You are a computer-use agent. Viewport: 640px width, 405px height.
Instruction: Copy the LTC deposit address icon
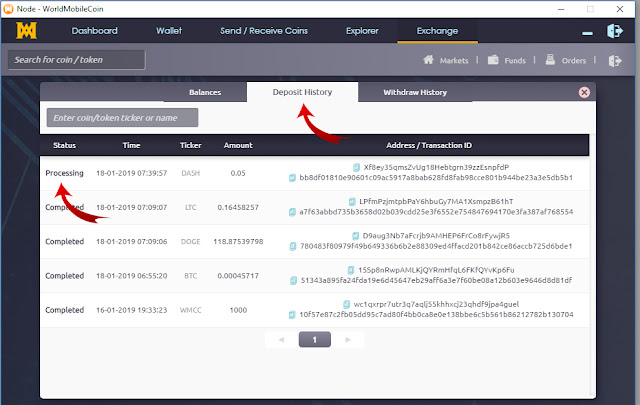(352, 202)
